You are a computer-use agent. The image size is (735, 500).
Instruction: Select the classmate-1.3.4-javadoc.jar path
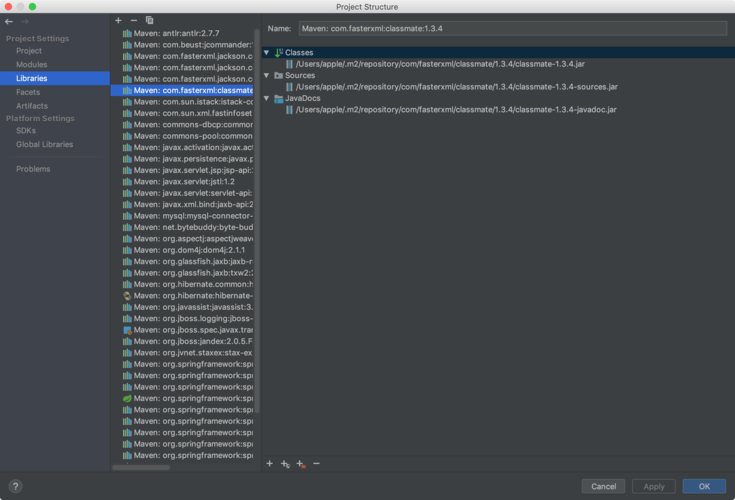(x=456, y=110)
